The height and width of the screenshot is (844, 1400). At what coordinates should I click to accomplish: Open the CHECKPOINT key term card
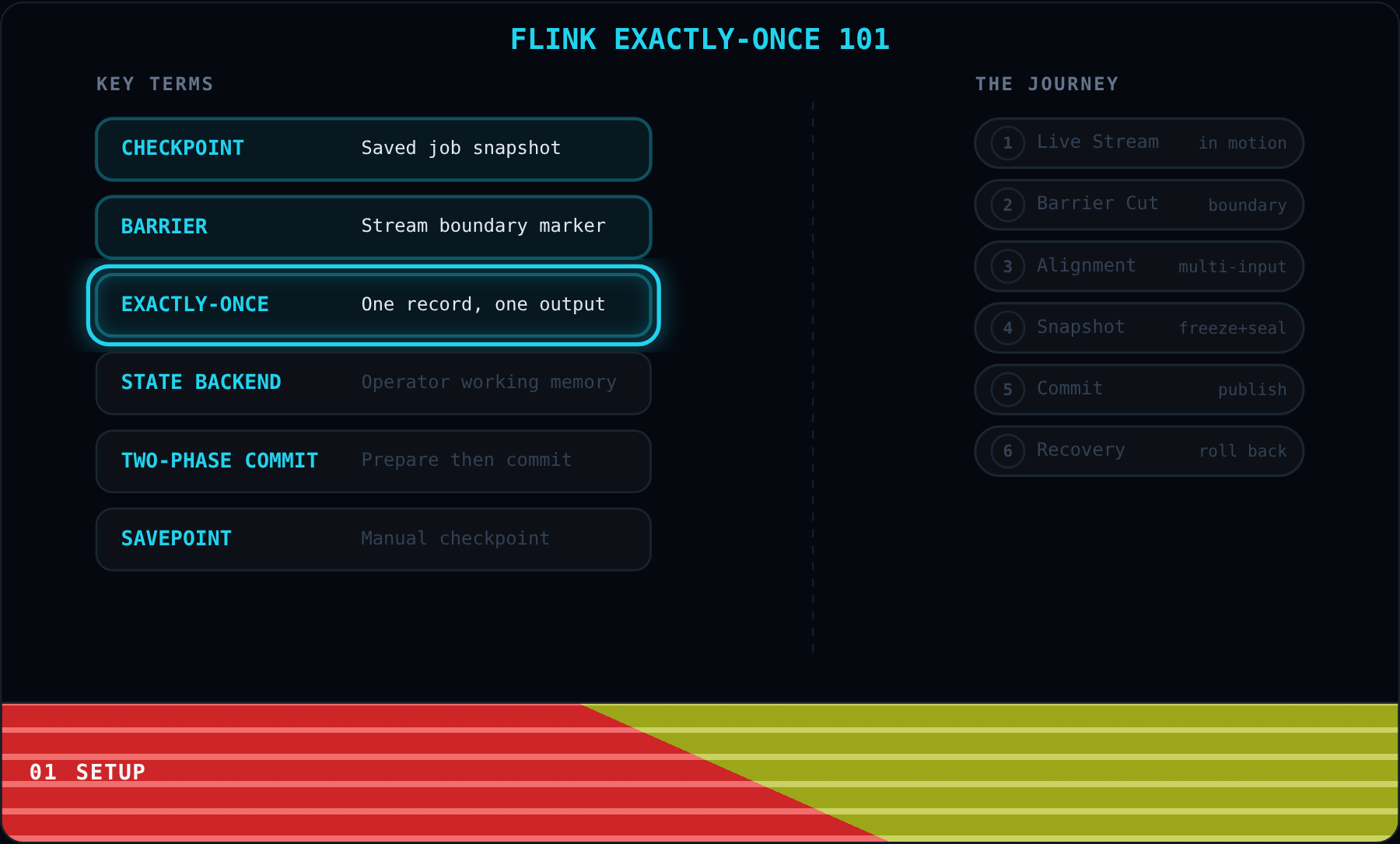pos(373,149)
